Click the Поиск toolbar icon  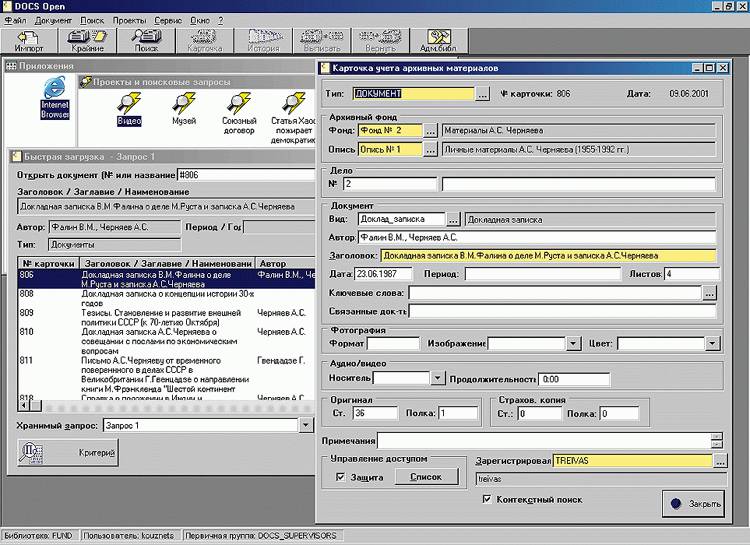pyautogui.click(x=146, y=40)
